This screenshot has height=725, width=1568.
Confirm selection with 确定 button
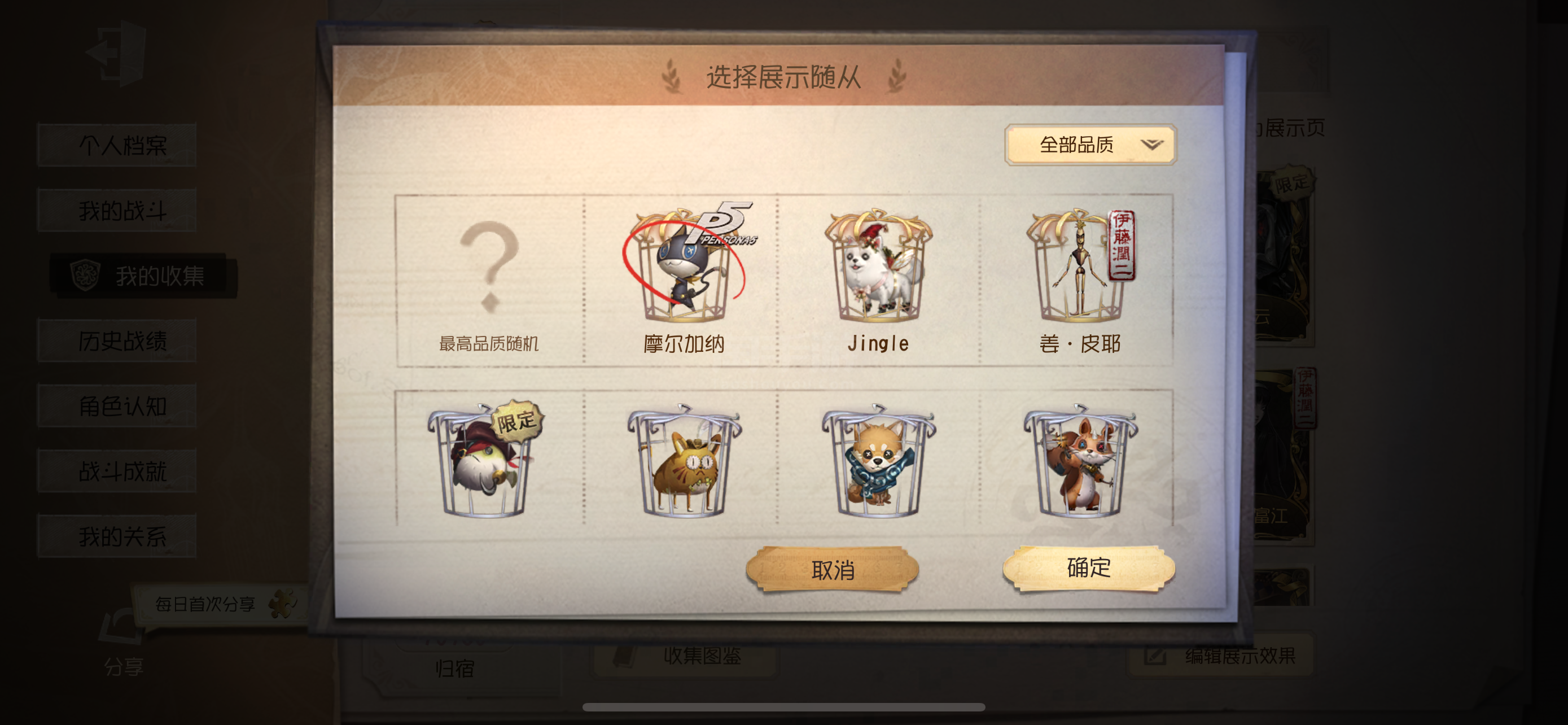(1088, 568)
